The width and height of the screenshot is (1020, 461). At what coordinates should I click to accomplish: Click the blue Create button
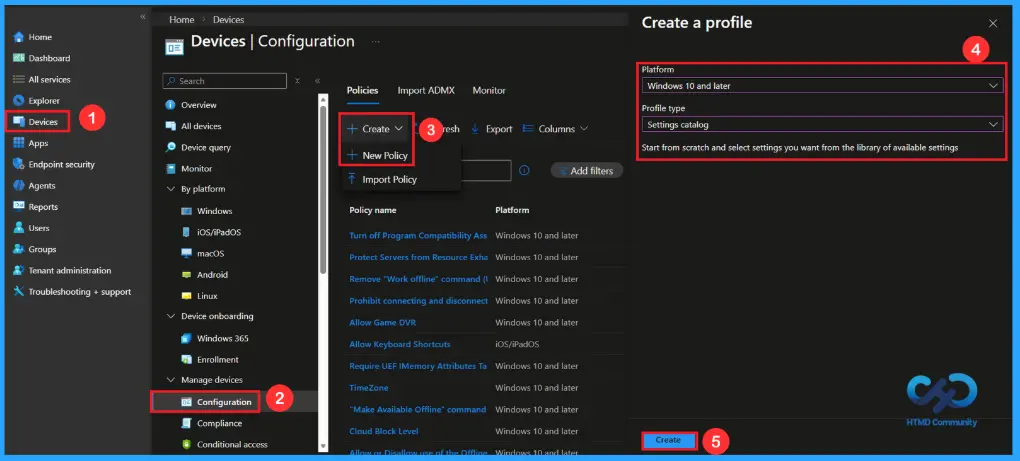click(668, 440)
